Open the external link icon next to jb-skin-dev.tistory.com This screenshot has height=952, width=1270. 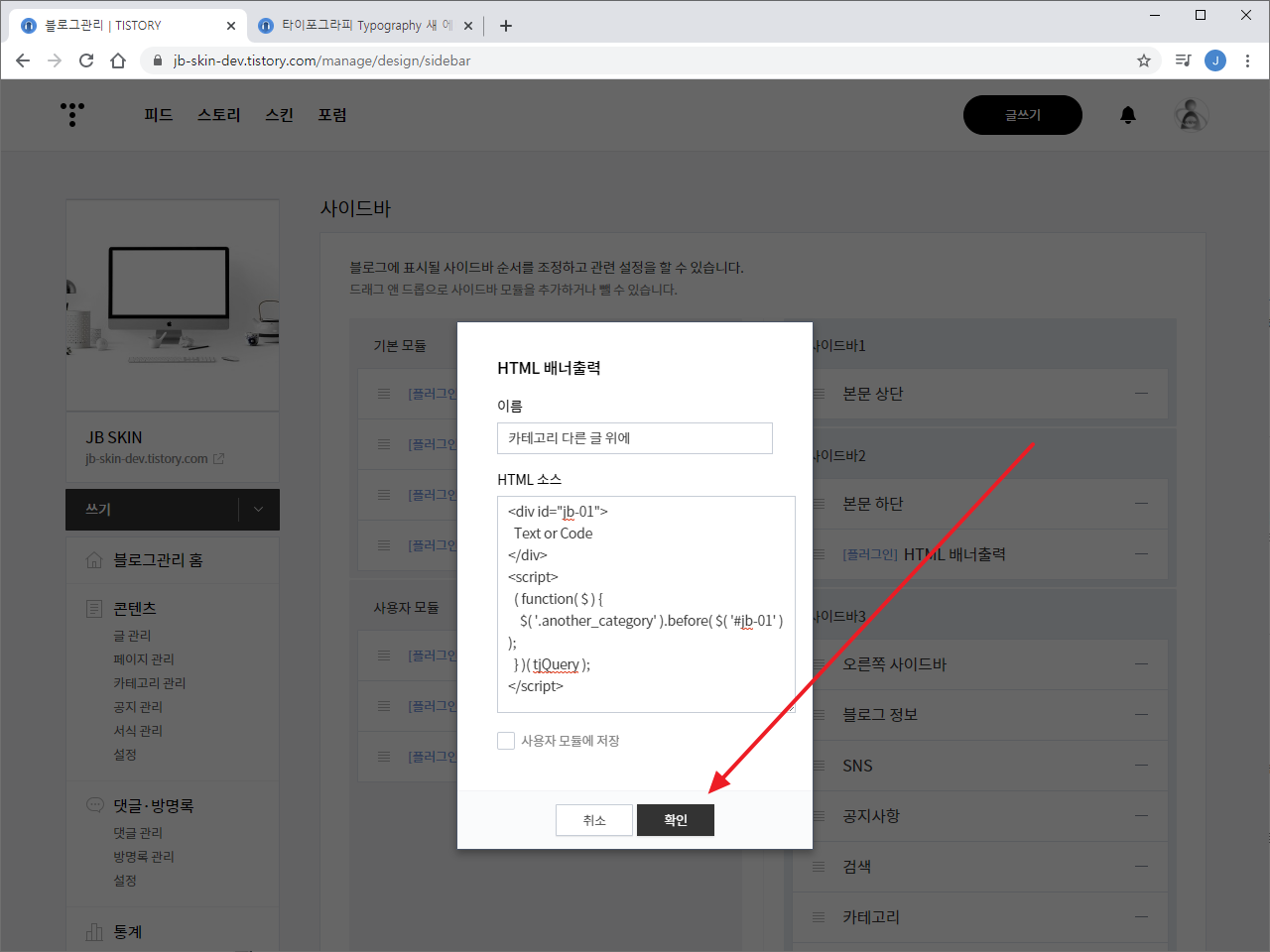218,458
